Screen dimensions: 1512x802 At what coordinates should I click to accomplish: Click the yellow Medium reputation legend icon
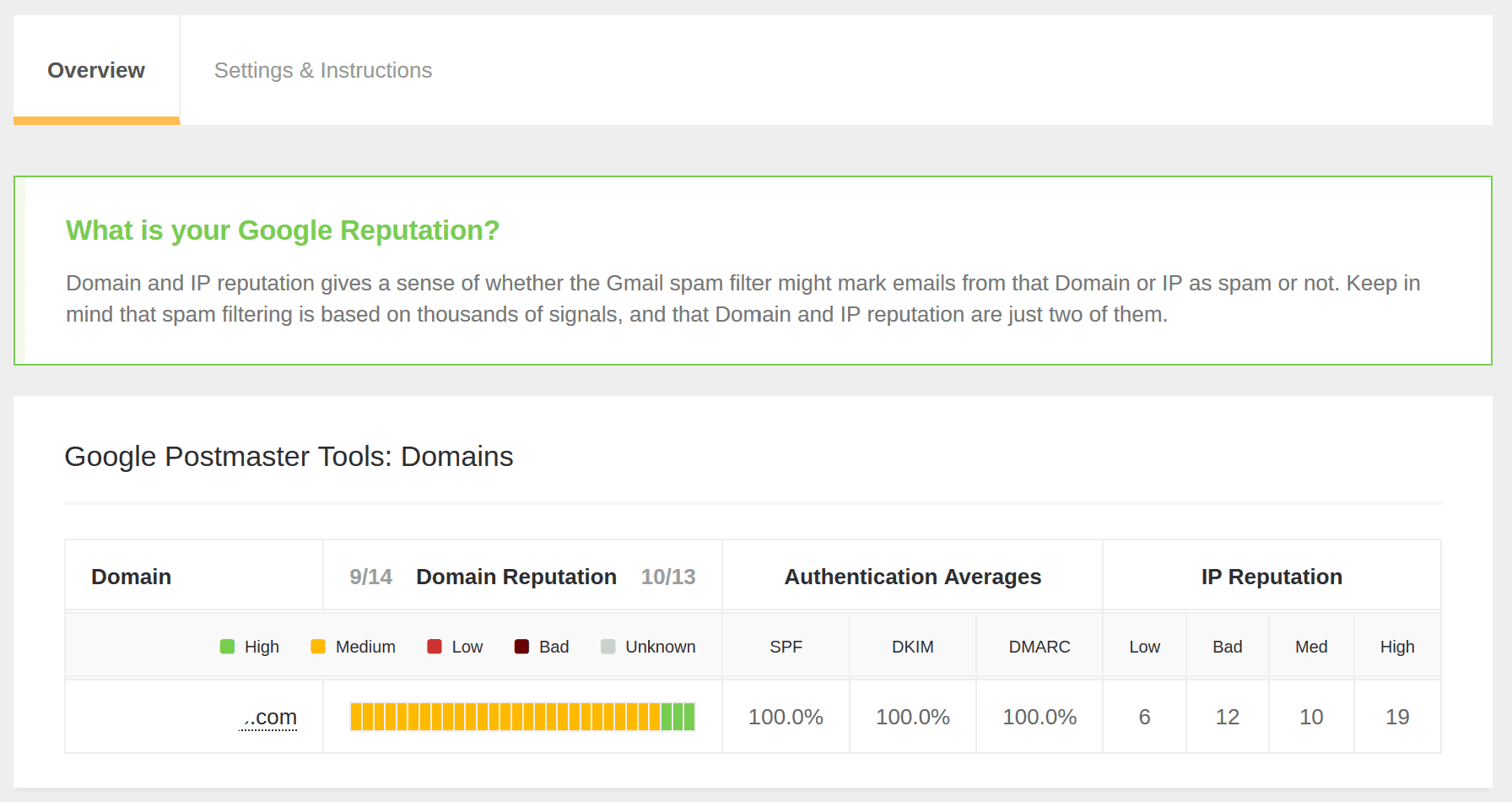pos(318,647)
